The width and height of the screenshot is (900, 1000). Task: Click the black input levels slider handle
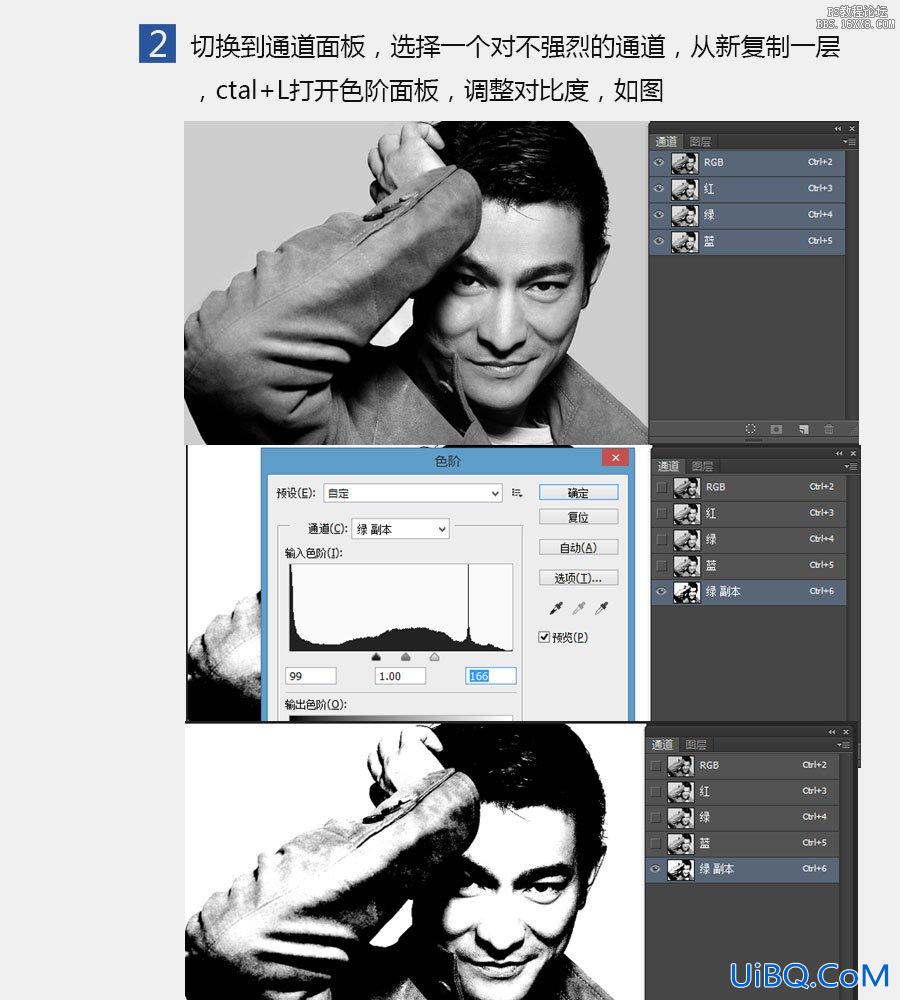[x=376, y=657]
